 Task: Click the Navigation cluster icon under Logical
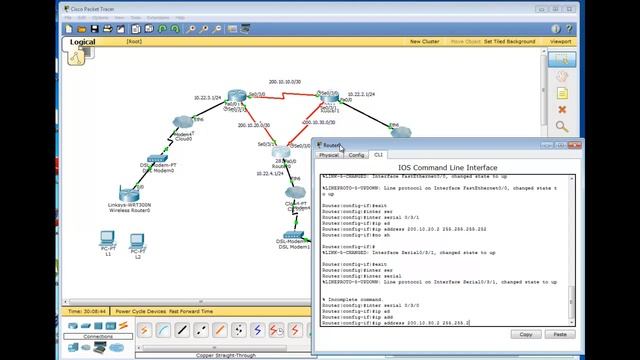[x=76, y=58]
